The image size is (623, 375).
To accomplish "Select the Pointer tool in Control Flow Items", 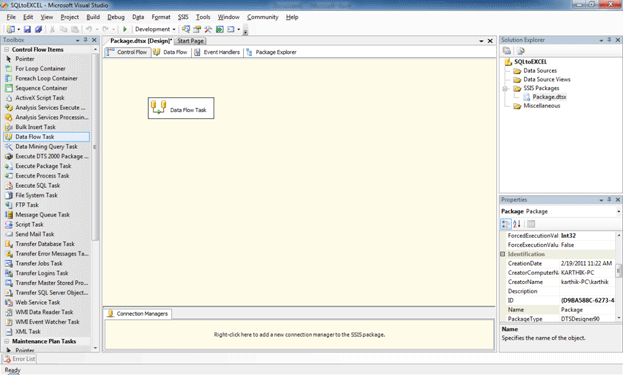I will point(25,59).
